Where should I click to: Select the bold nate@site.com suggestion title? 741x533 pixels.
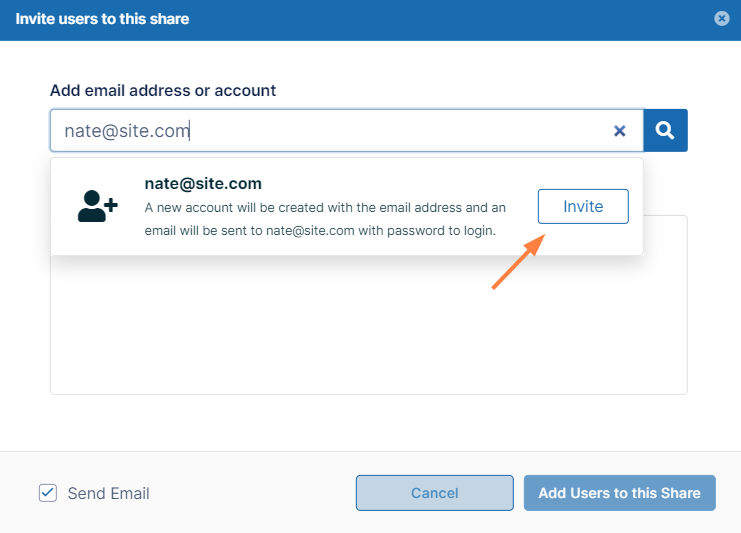coord(203,184)
